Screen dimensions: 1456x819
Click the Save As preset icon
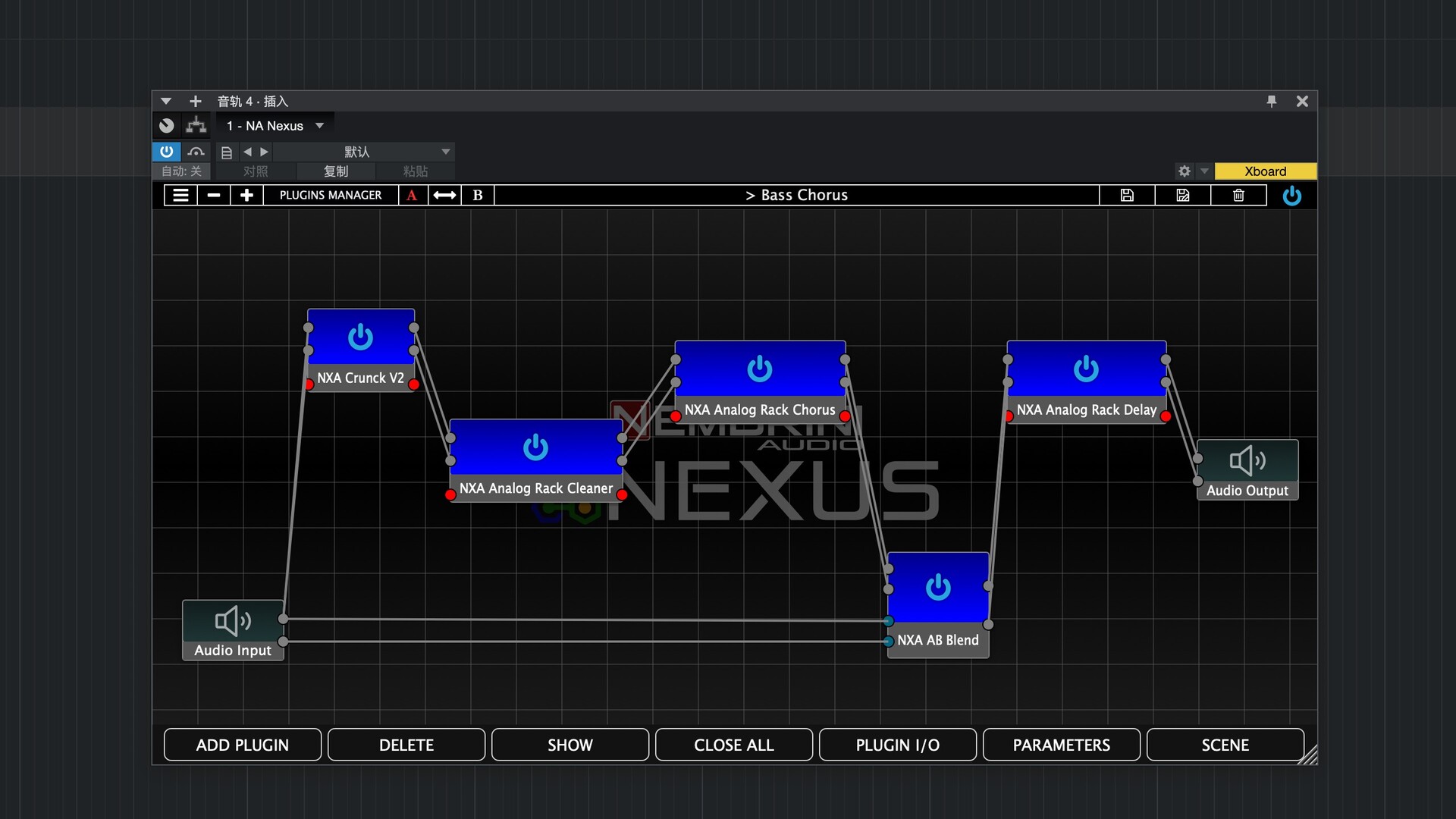pyautogui.click(x=1182, y=195)
